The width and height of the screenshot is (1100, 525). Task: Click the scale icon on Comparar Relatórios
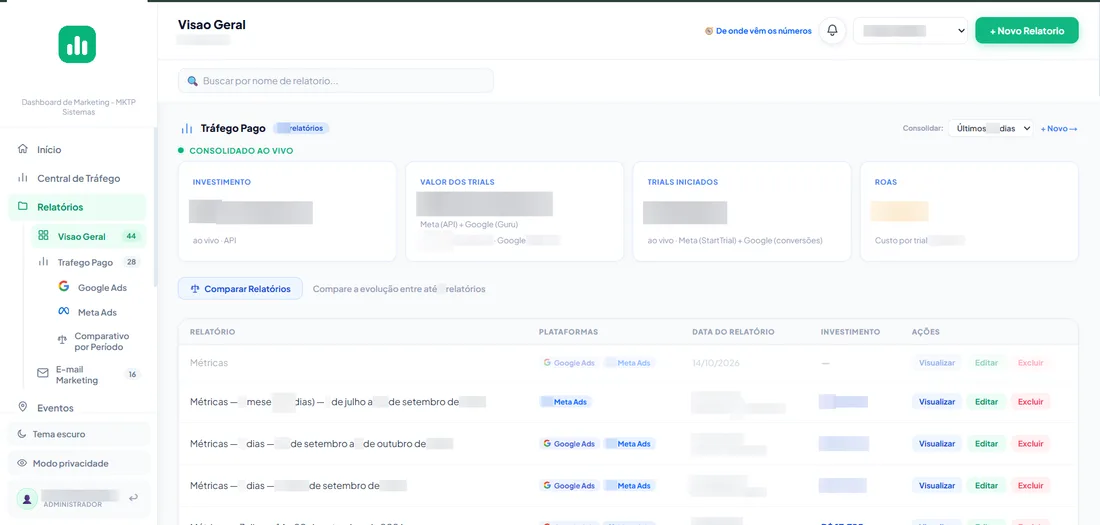click(195, 288)
